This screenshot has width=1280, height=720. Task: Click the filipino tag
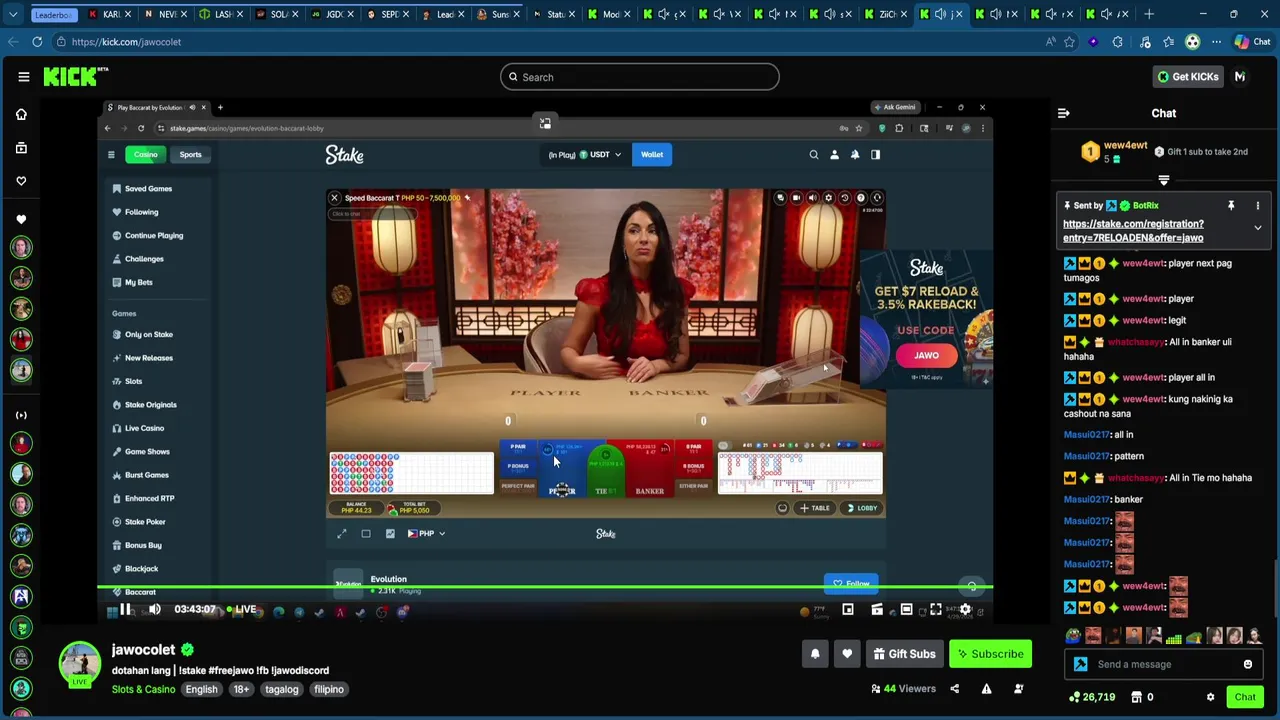click(329, 689)
